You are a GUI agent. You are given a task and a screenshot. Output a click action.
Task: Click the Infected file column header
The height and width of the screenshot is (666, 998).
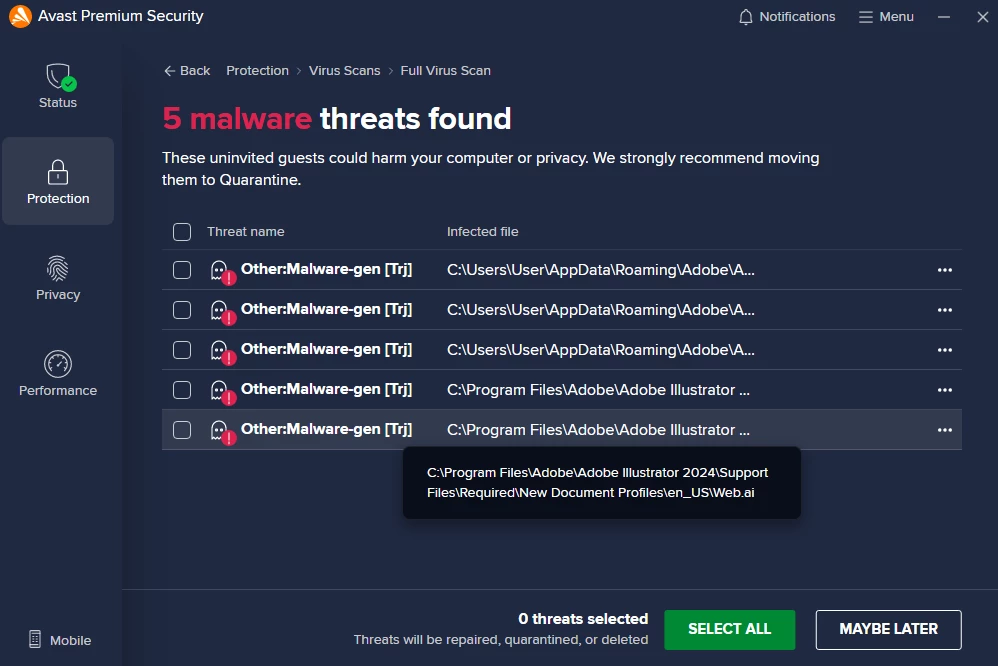482,232
